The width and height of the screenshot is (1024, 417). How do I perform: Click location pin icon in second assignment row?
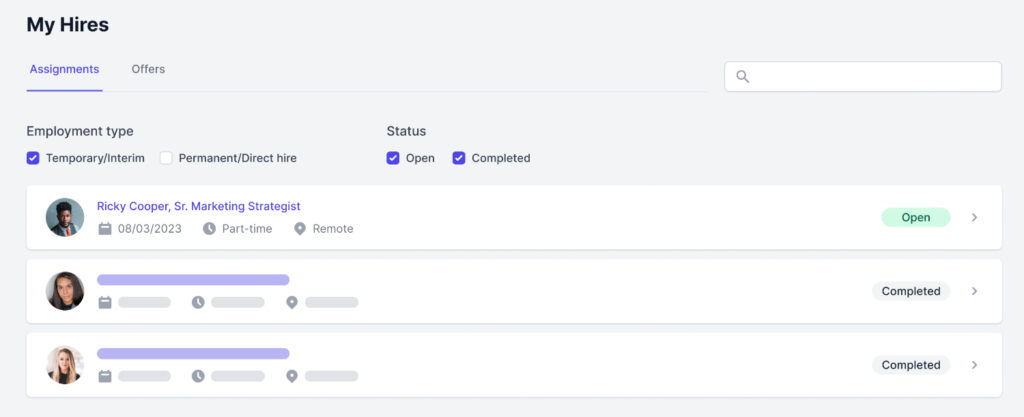point(292,302)
